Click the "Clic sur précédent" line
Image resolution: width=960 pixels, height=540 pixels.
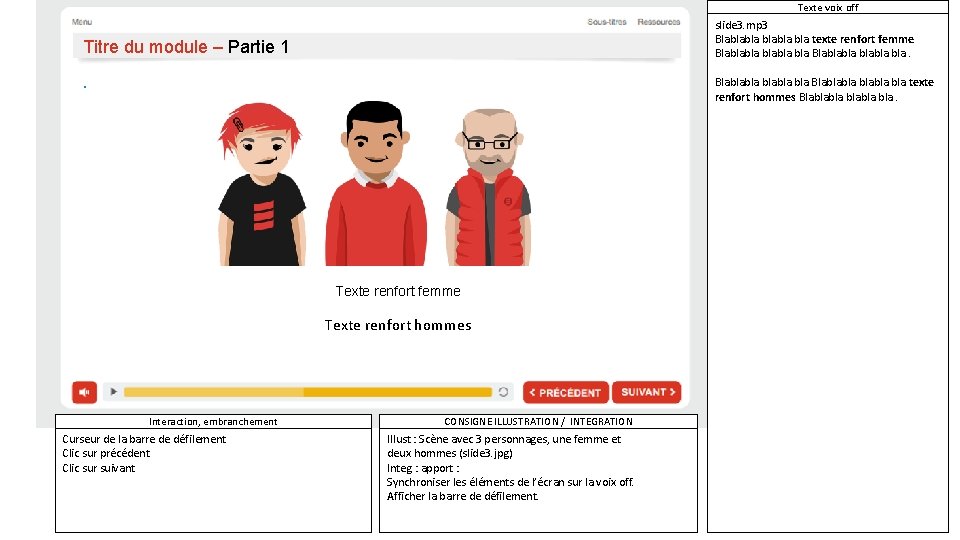[106, 453]
